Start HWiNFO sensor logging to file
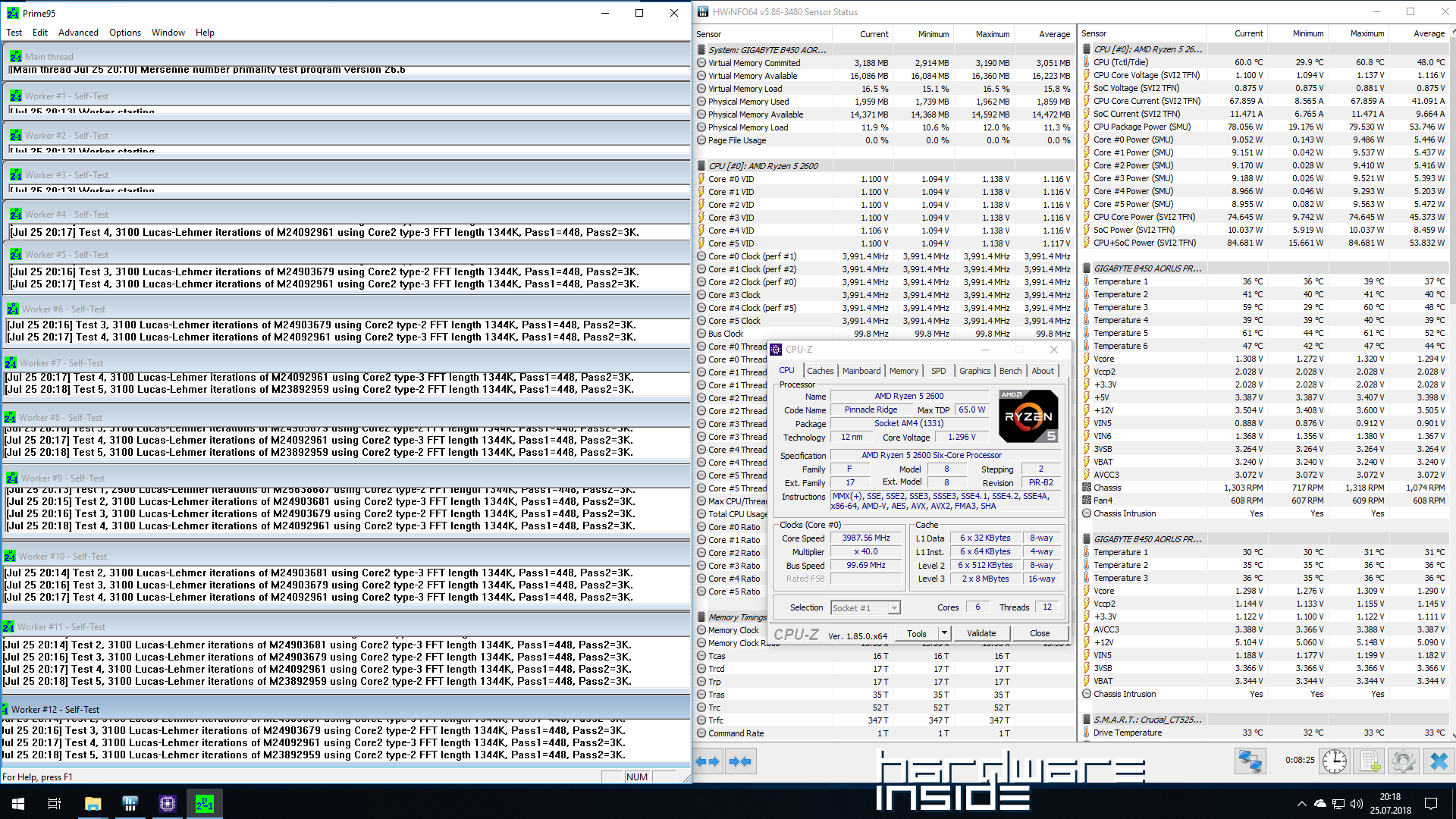1456x819 pixels. pos(1370,761)
